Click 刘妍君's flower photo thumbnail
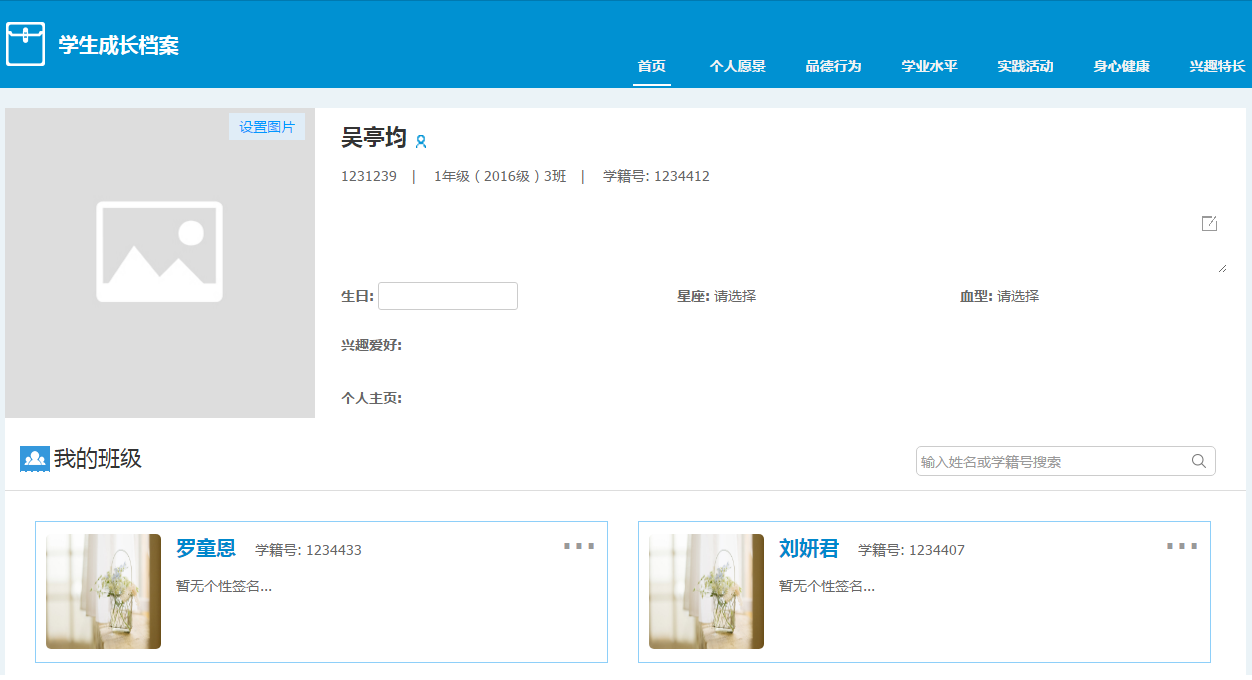The image size is (1252, 680). pyautogui.click(x=707, y=591)
